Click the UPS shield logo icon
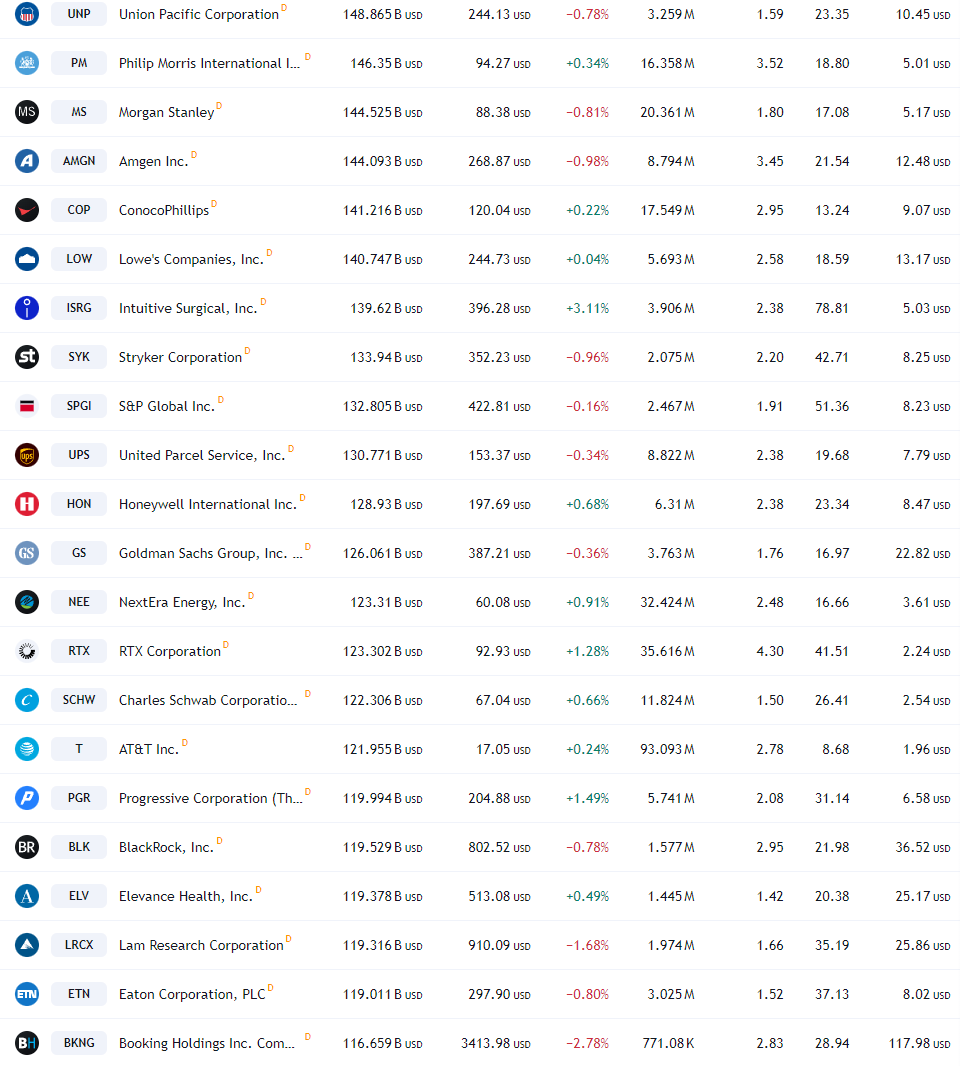 point(27,455)
